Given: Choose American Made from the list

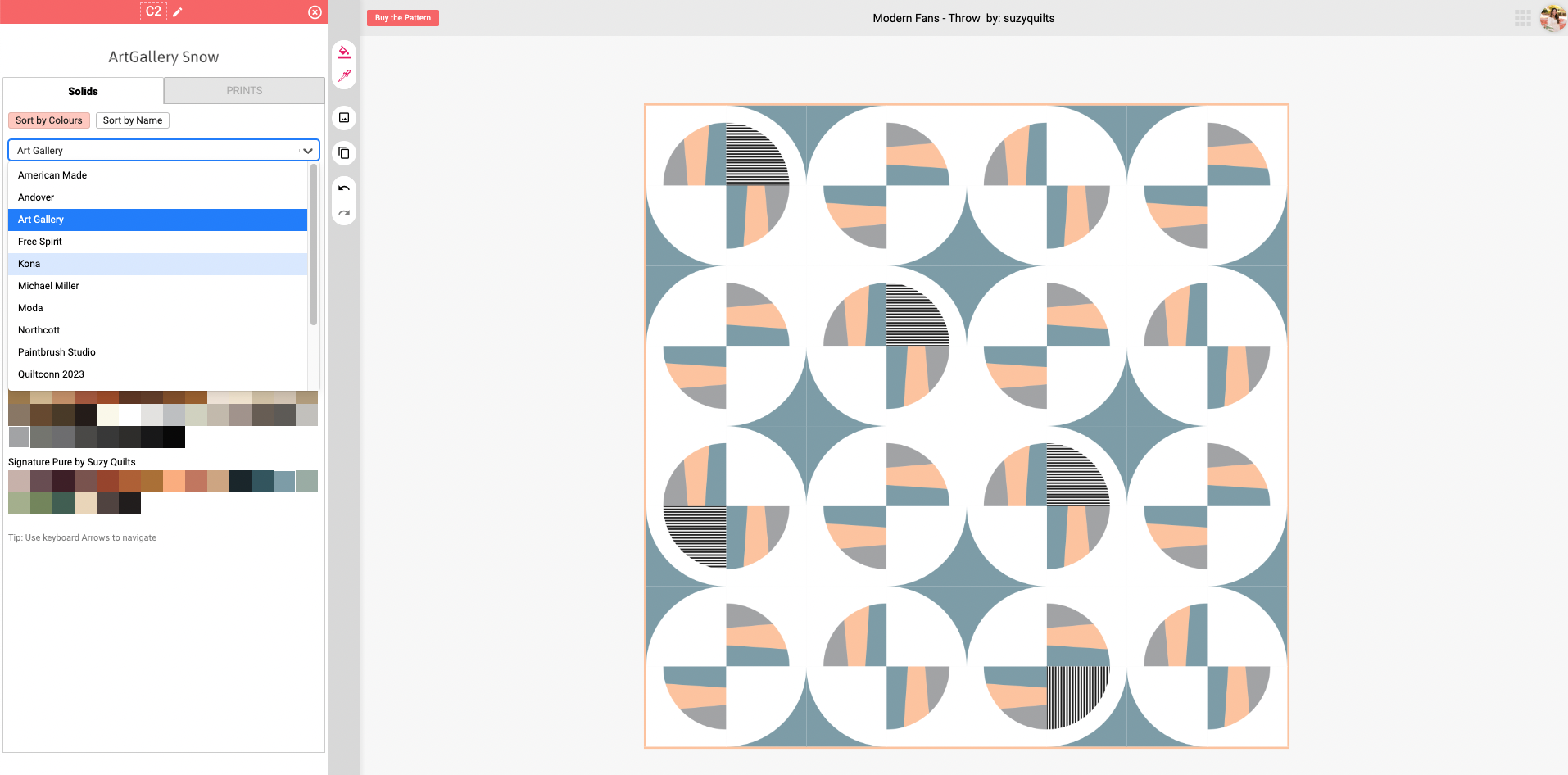Looking at the screenshot, I should [x=157, y=175].
